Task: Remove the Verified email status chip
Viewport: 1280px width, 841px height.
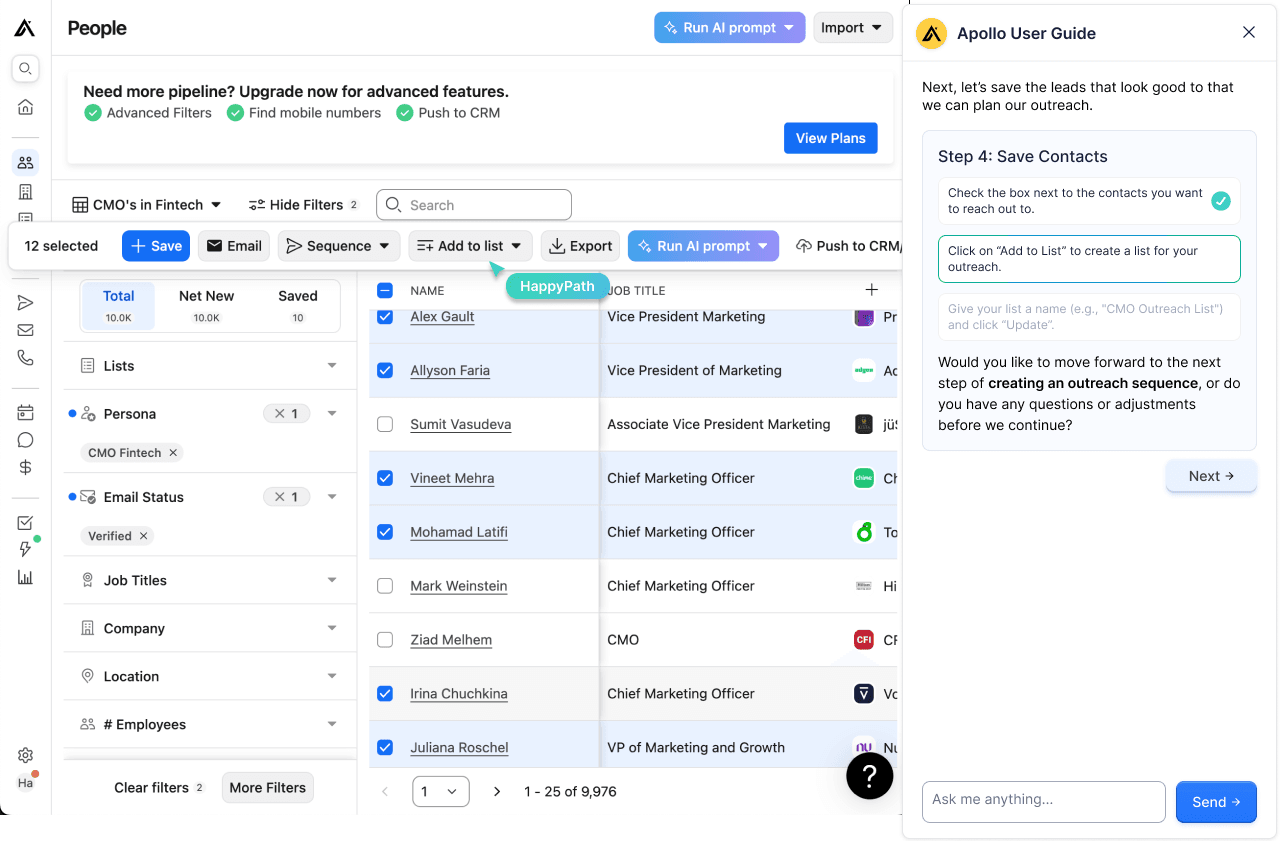Action: (144, 536)
